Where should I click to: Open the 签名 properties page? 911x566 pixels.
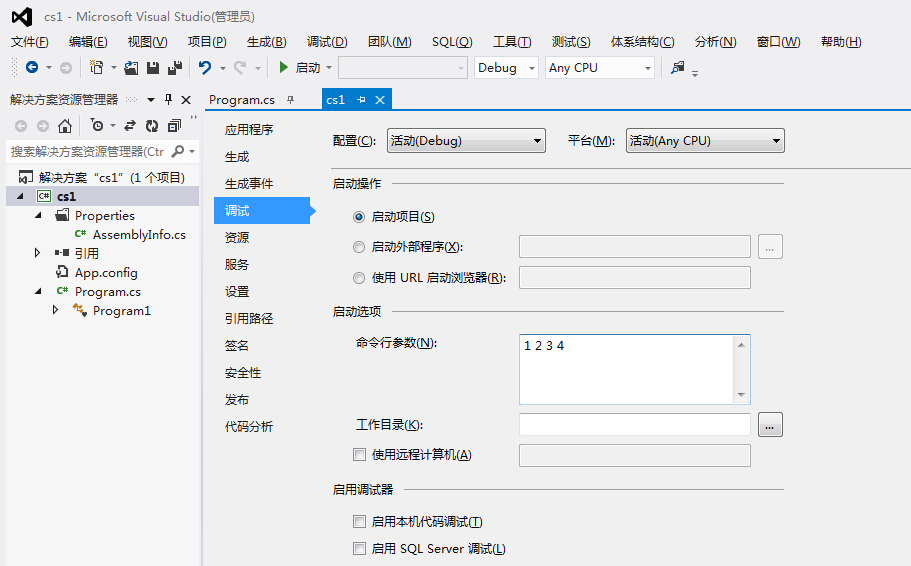point(237,346)
